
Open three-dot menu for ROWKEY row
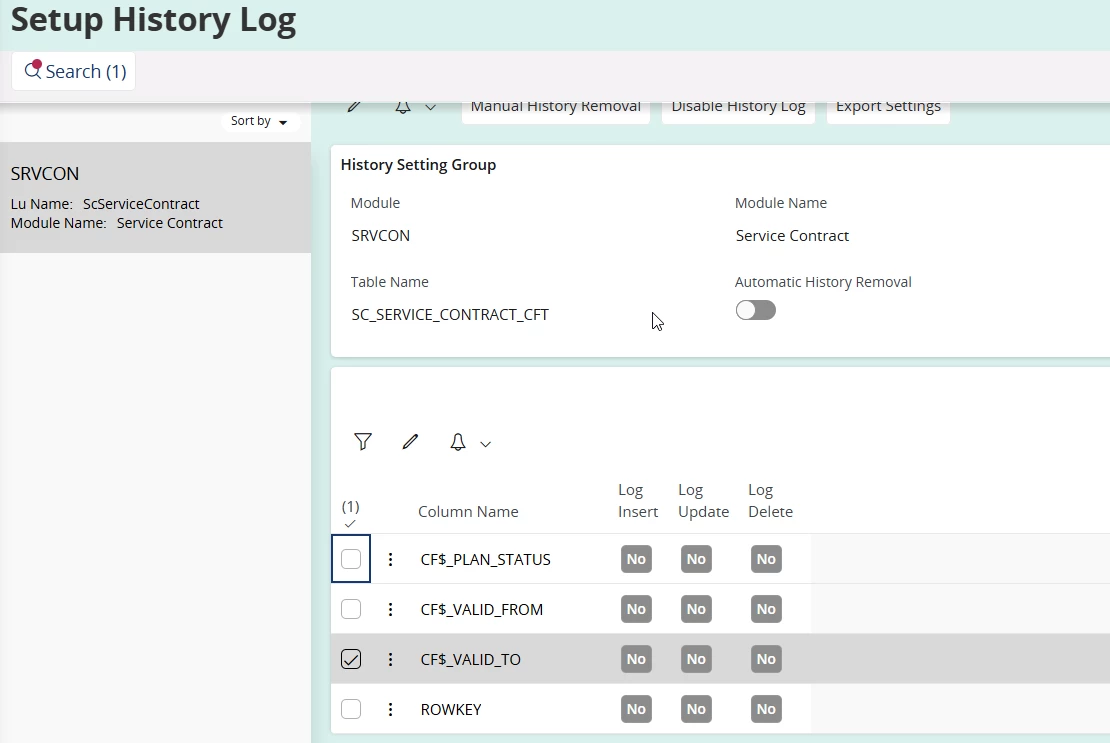(391, 709)
